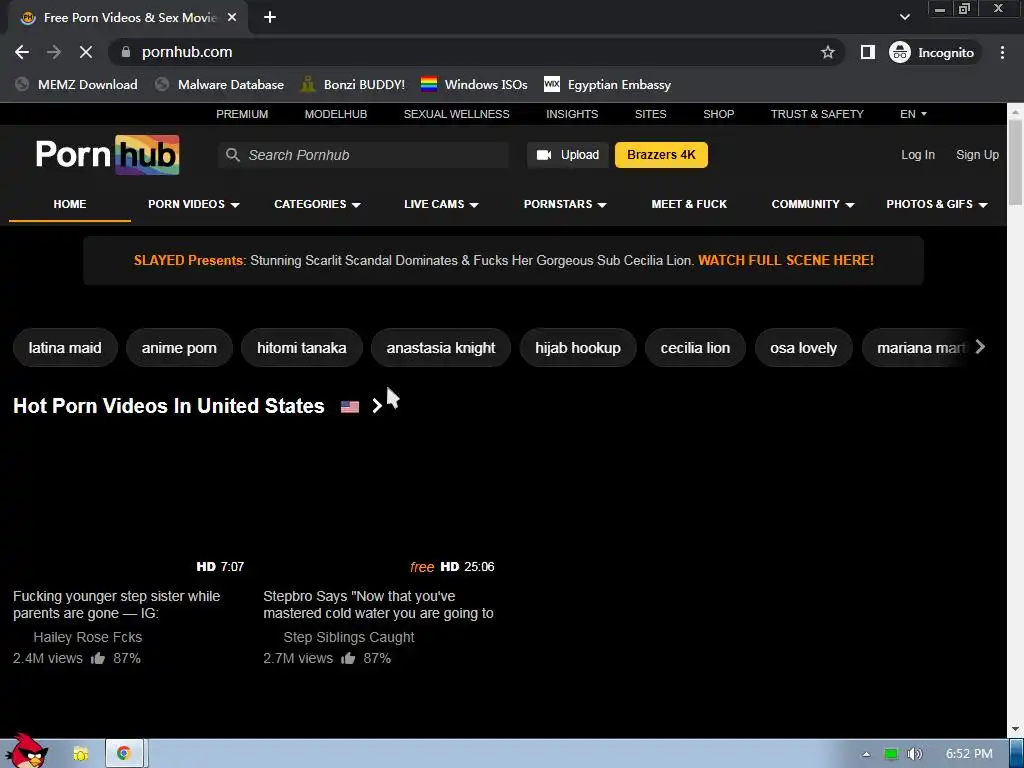
Task: Open the Bonzi BUDDY! bookmark
Action: click(353, 84)
